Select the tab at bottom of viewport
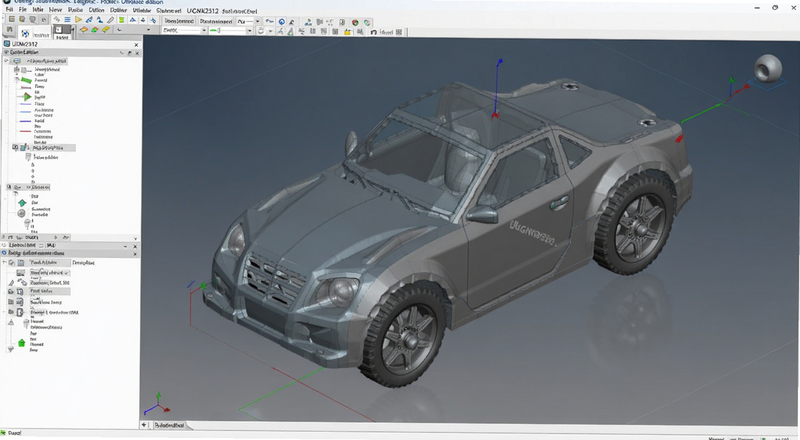This screenshot has height=440, width=800. coord(170,425)
